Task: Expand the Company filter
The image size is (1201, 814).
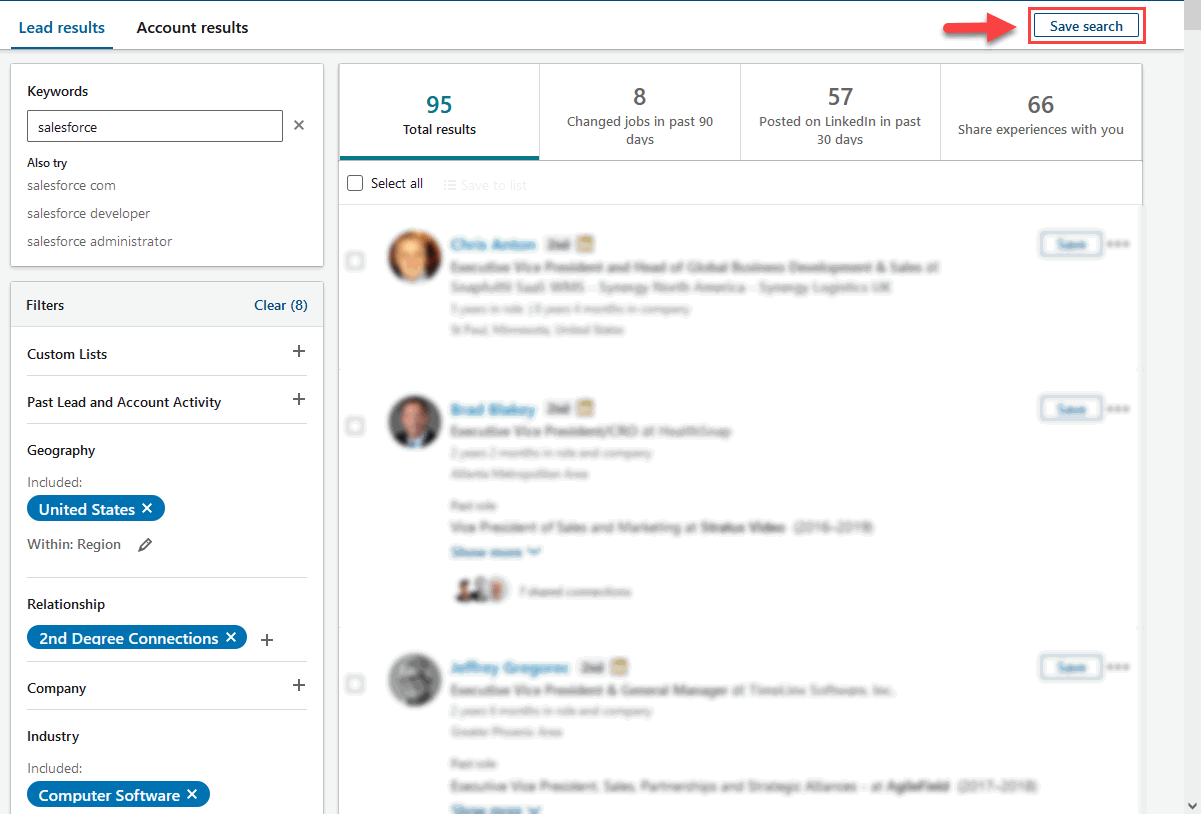Action: (x=298, y=686)
